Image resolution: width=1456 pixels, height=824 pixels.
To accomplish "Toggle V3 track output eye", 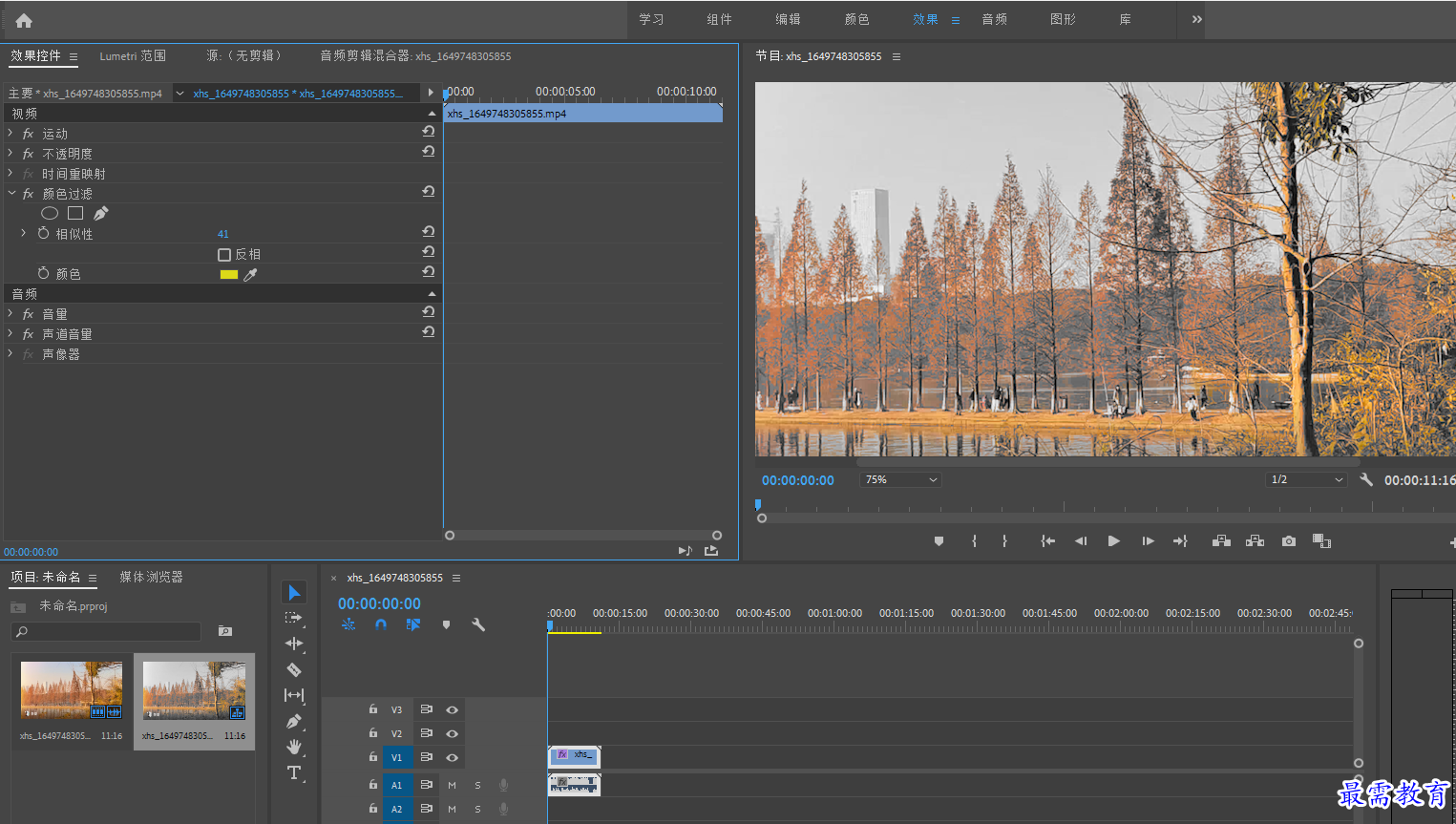I will tap(453, 709).
